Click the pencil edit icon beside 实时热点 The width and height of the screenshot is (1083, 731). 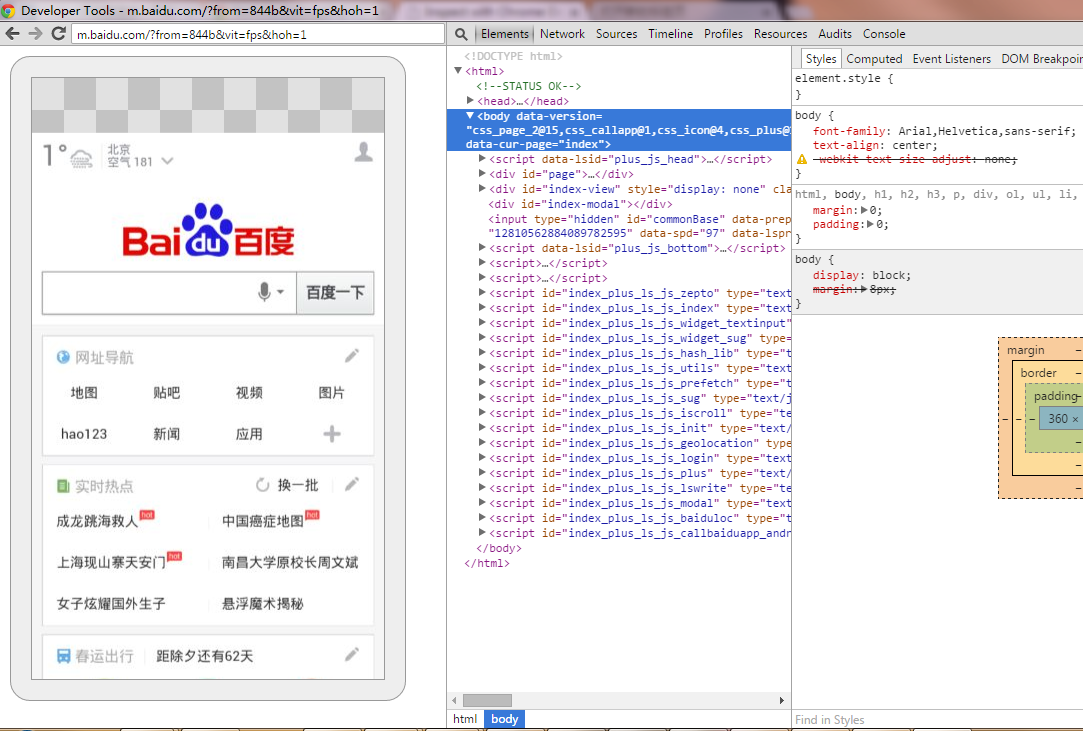pyautogui.click(x=352, y=484)
